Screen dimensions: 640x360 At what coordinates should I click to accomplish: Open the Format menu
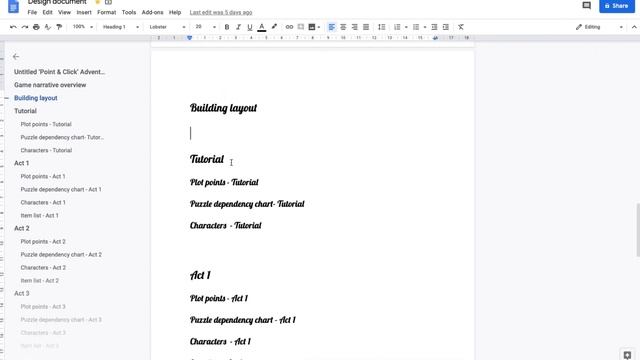tap(107, 12)
